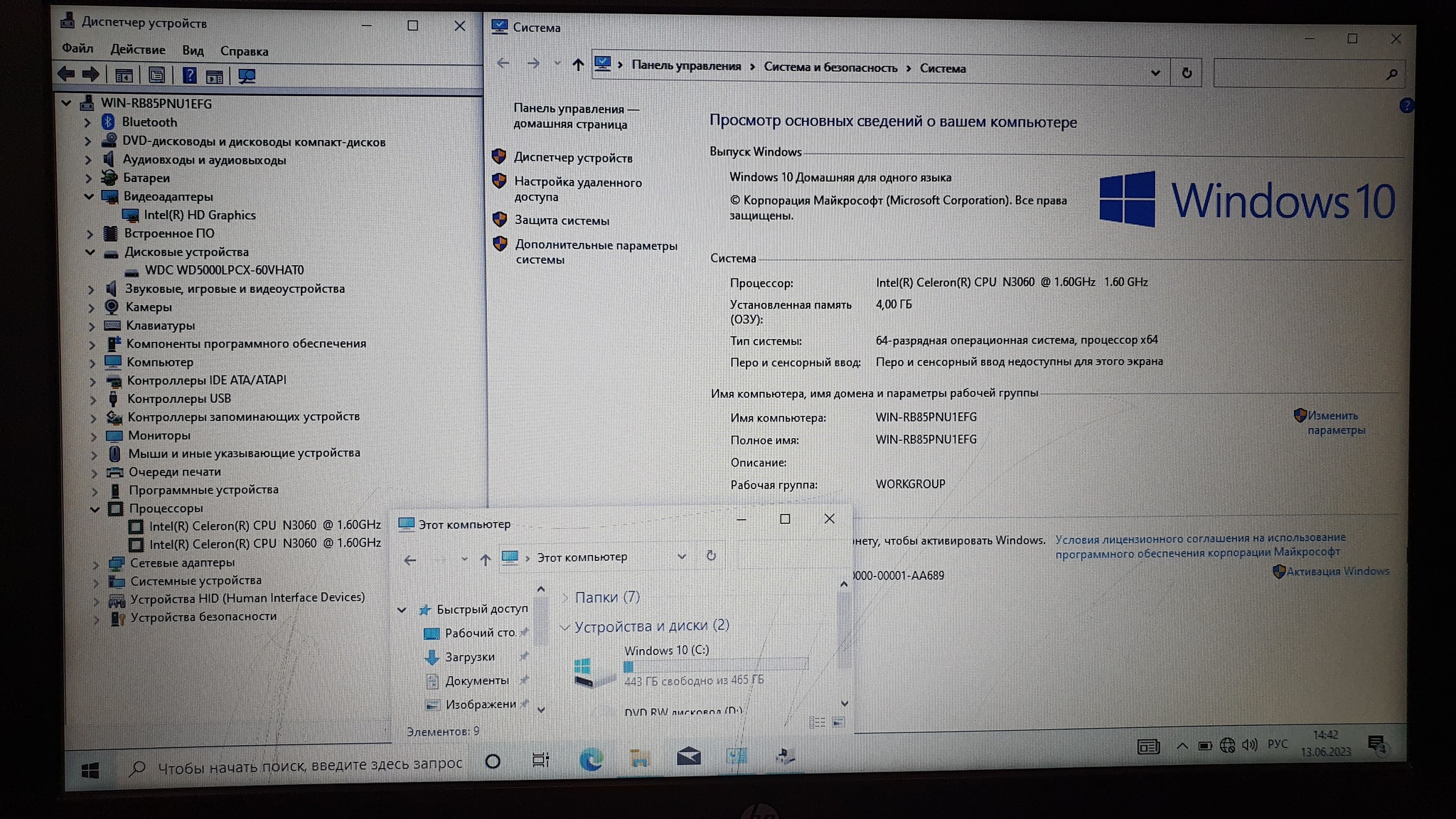Open the address bar history dropdown in System window
The image size is (1456, 819).
coord(1155,73)
